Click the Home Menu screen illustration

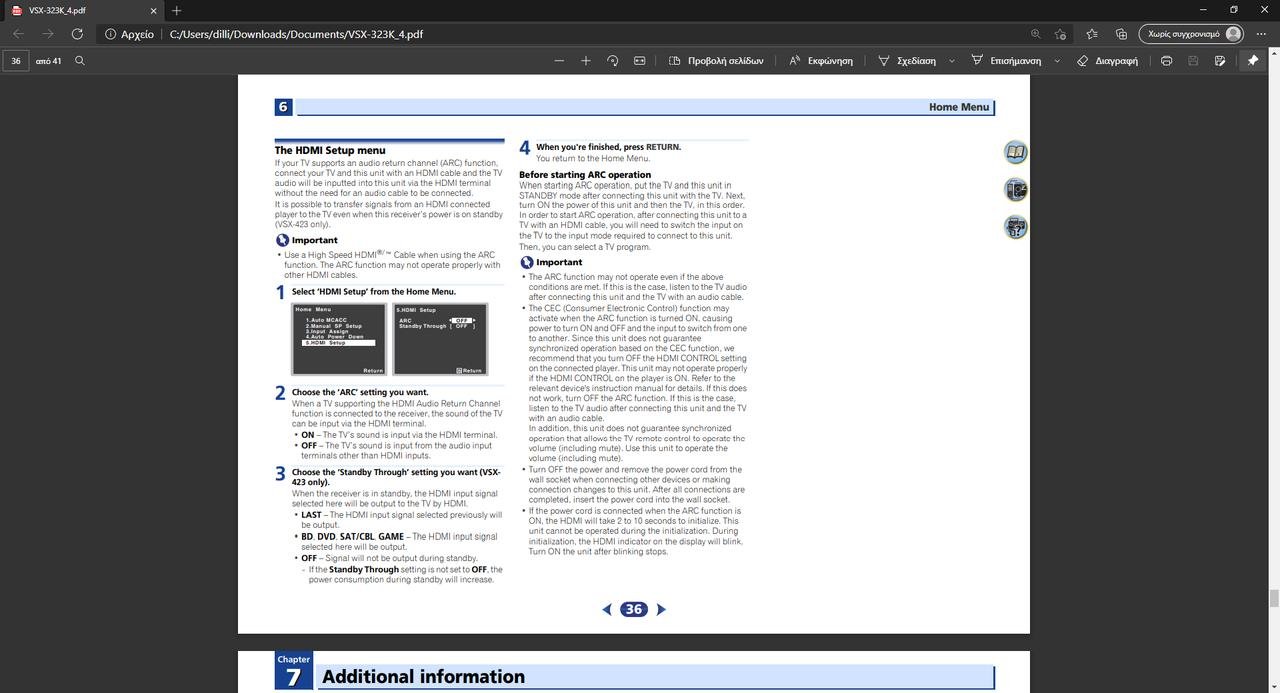[338, 339]
